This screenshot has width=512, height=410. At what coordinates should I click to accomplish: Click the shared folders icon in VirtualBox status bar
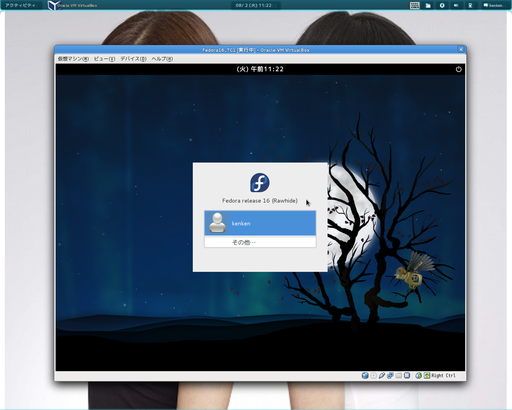click(399, 376)
